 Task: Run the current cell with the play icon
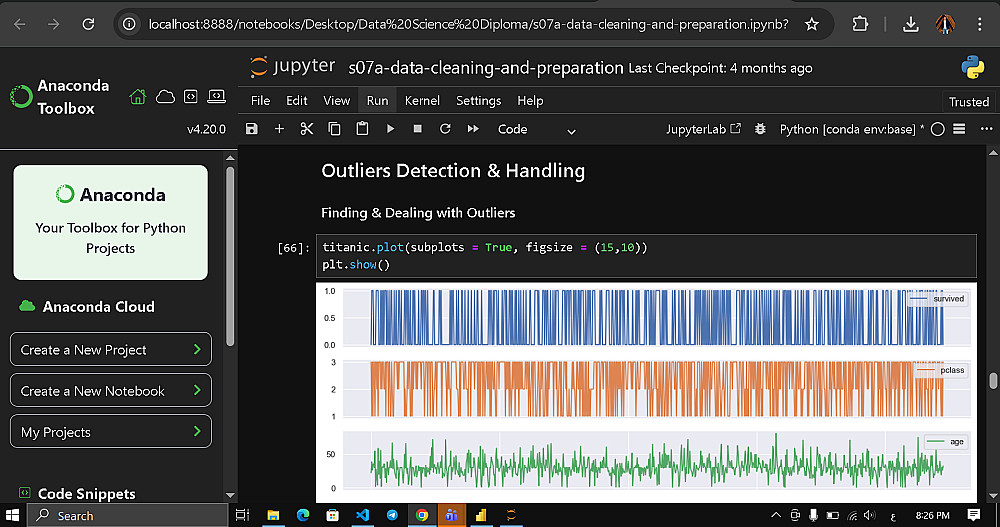(390, 129)
